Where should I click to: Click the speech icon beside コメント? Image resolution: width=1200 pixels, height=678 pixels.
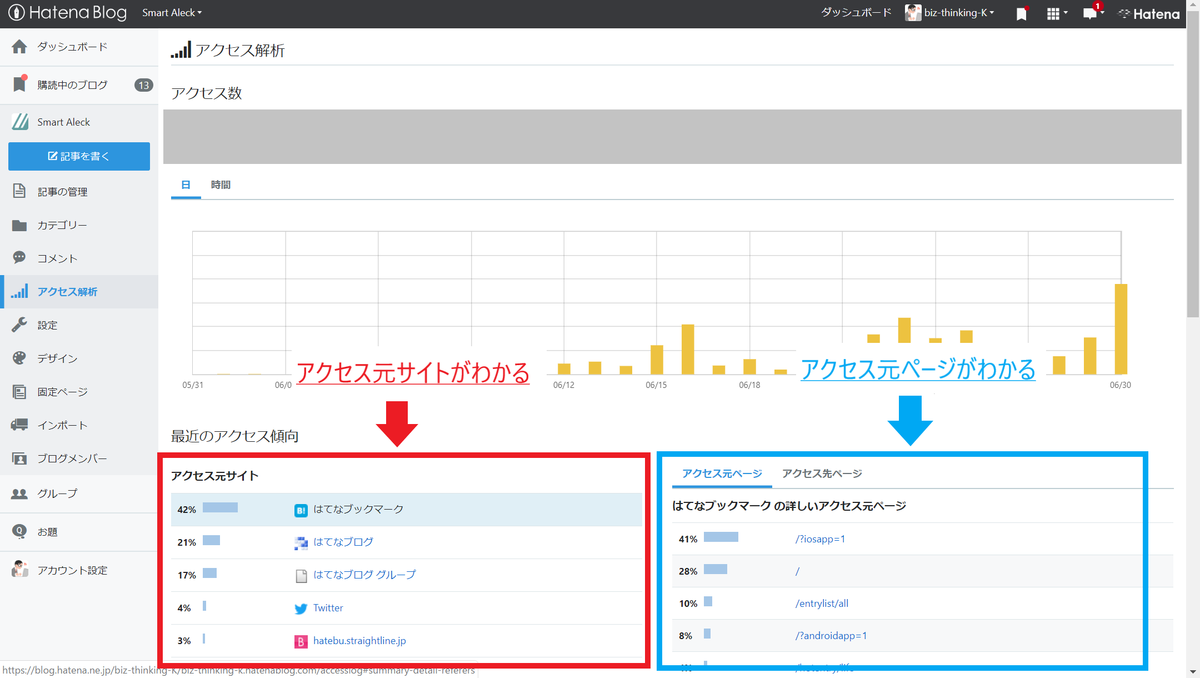(x=19, y=258)
